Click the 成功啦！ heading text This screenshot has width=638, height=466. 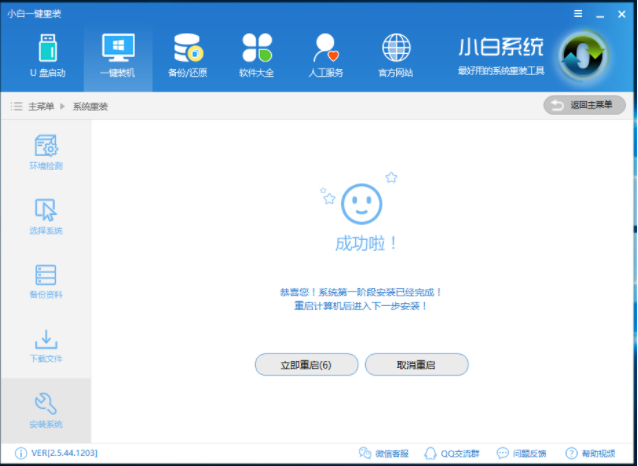366,244
